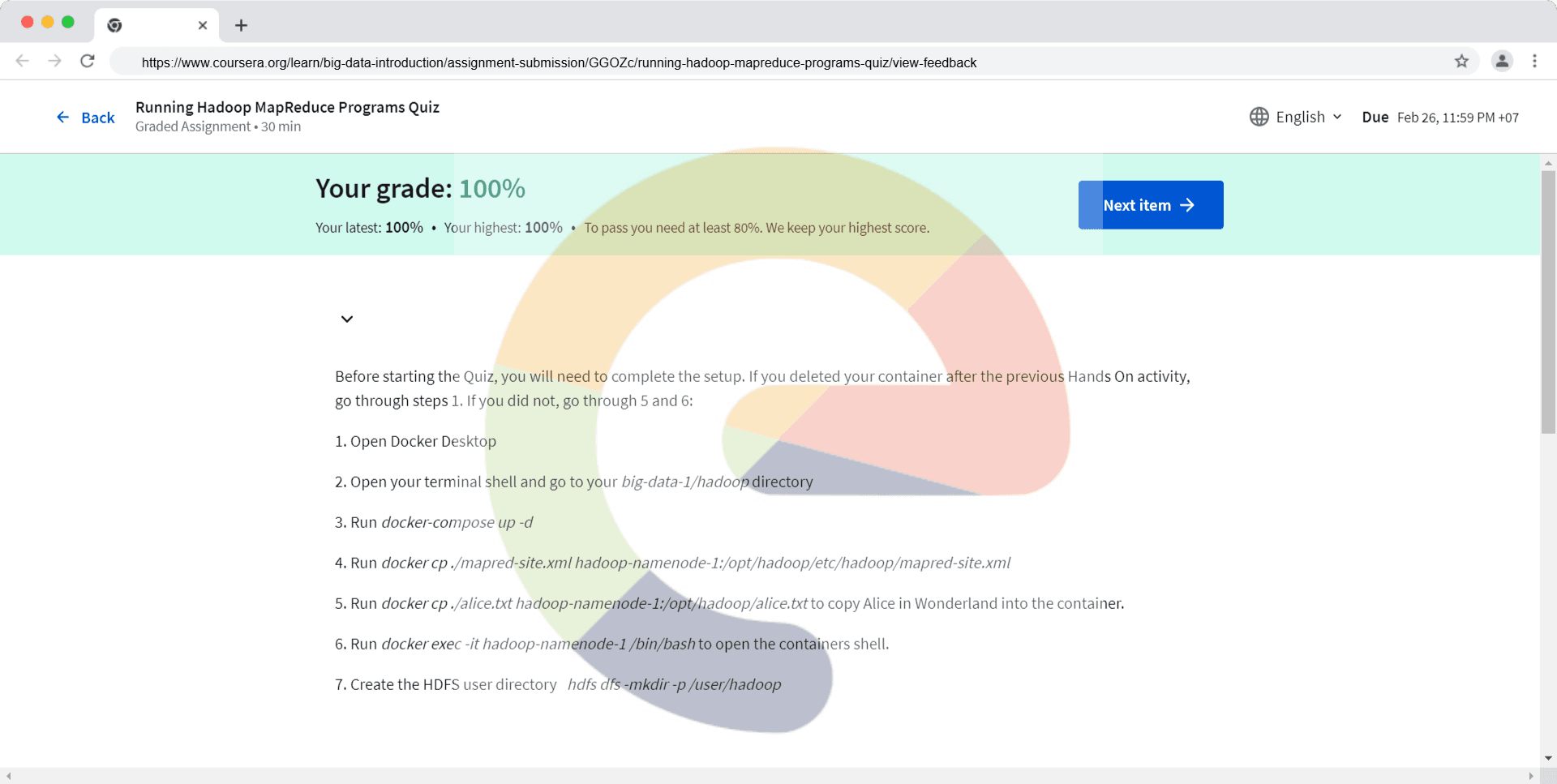Collapse the instructions section chevron

(x=347, y=319)
